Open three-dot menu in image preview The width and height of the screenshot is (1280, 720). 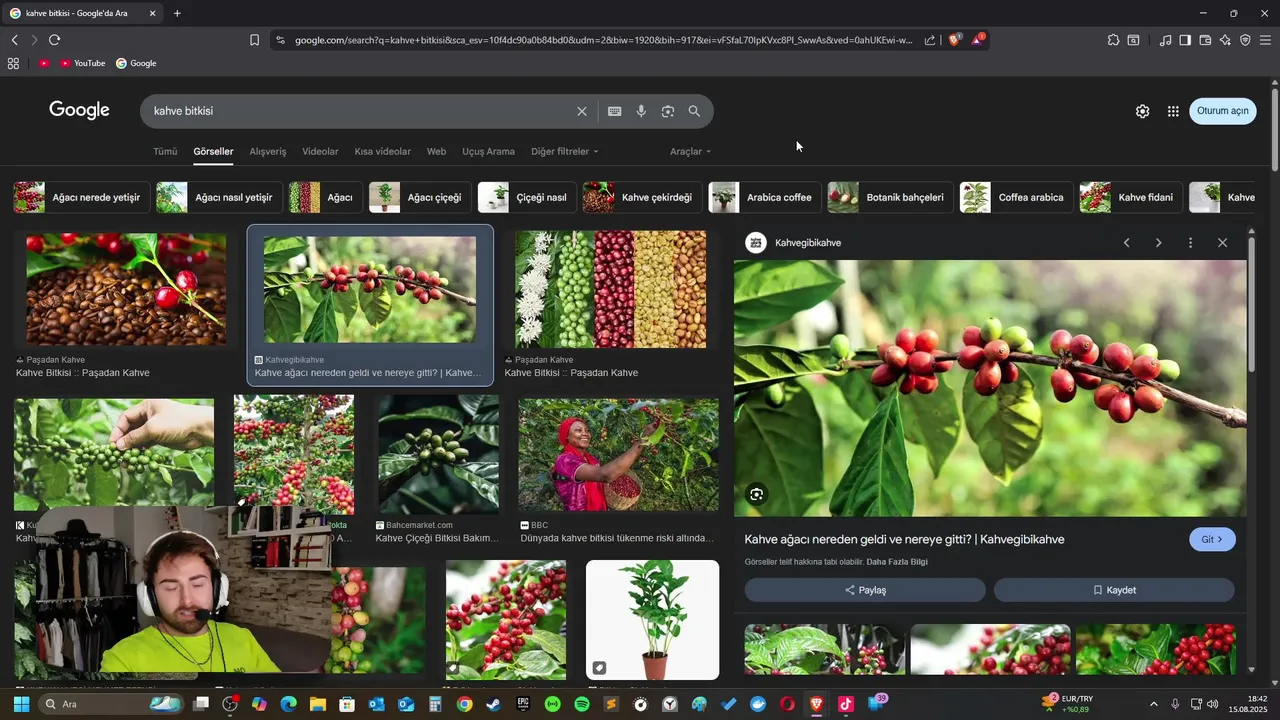coord(1190,243)
